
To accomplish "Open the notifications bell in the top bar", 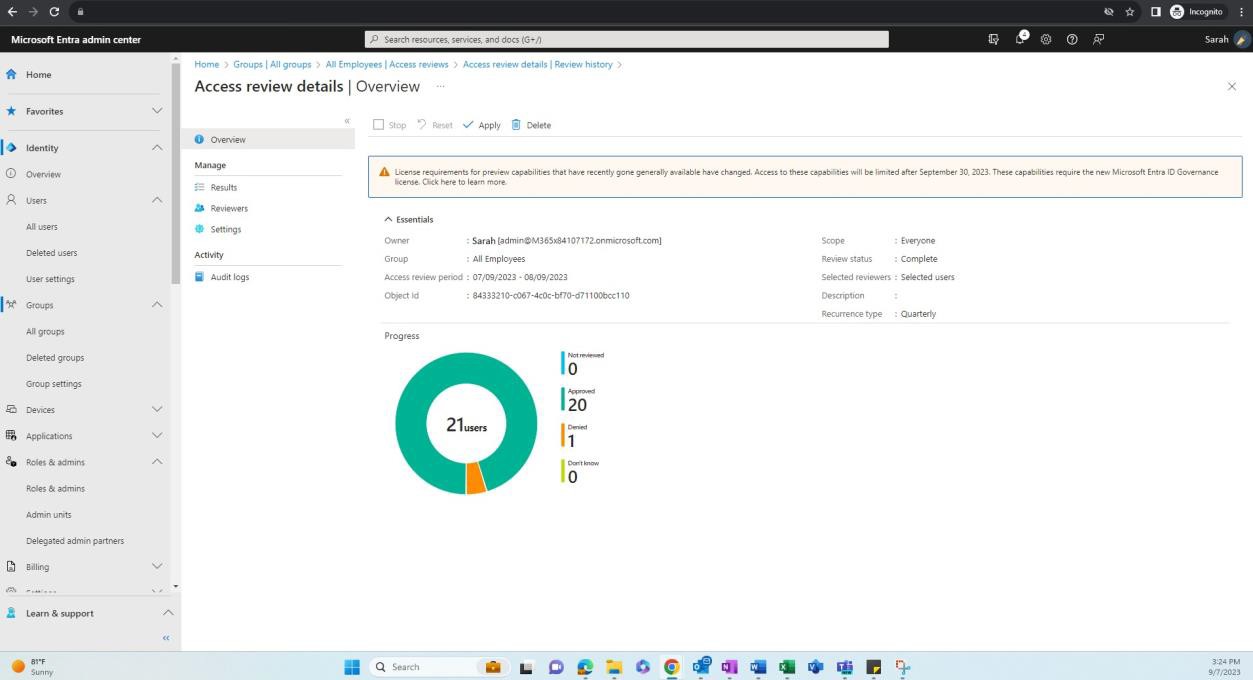I will coord(1020,39).
